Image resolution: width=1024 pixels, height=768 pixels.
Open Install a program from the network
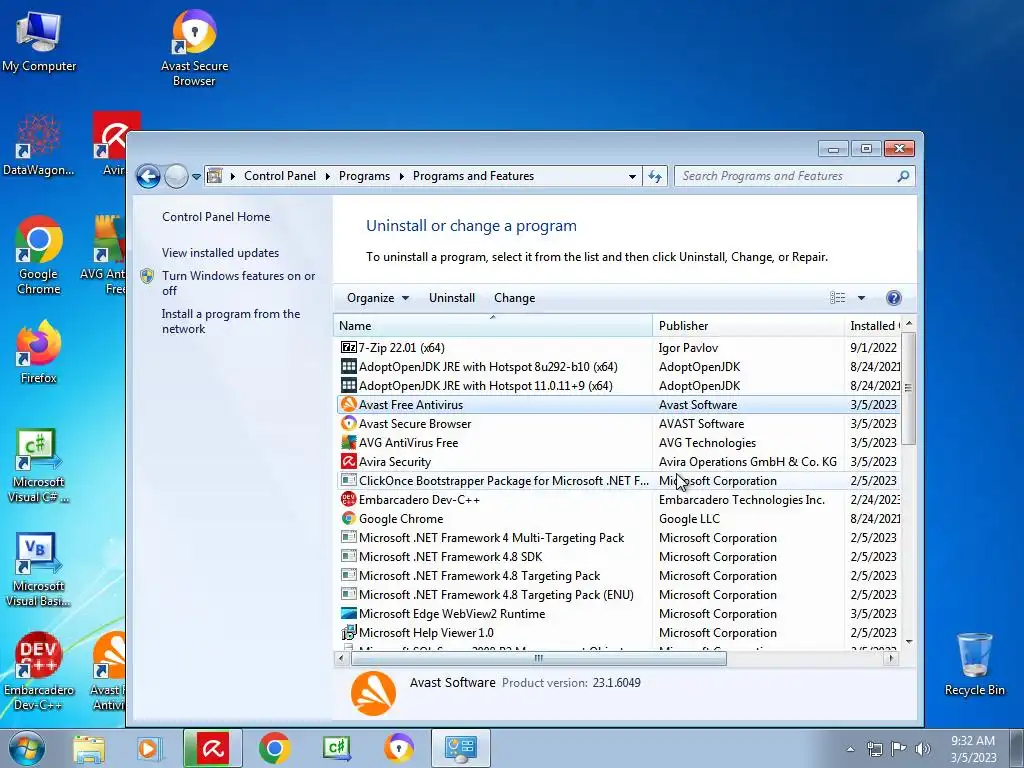tap(231, 321)
